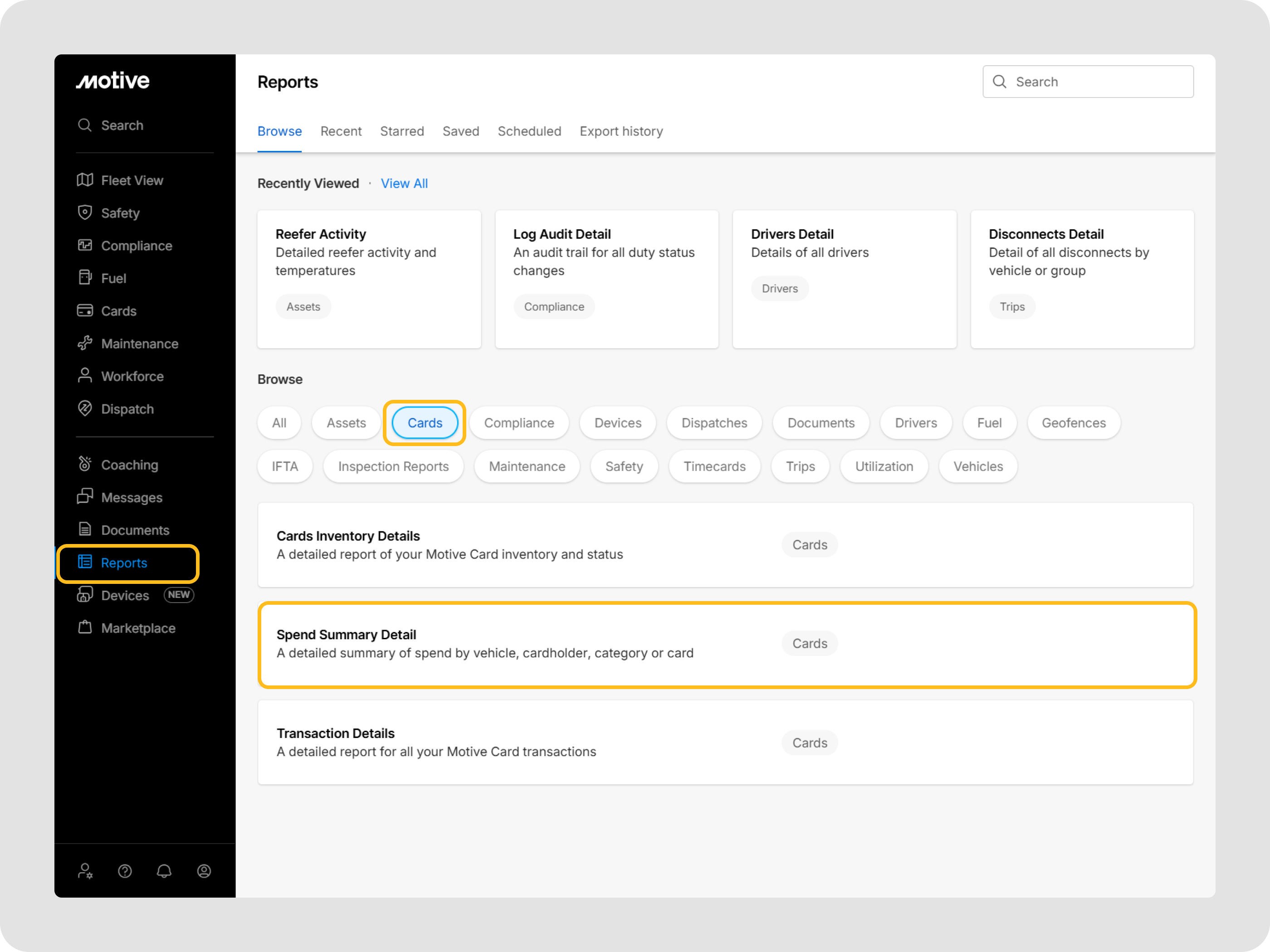Viewport: 1270px width, 952px height.
Task: Filter reports by Compliance chip
Action: (518, 423)
